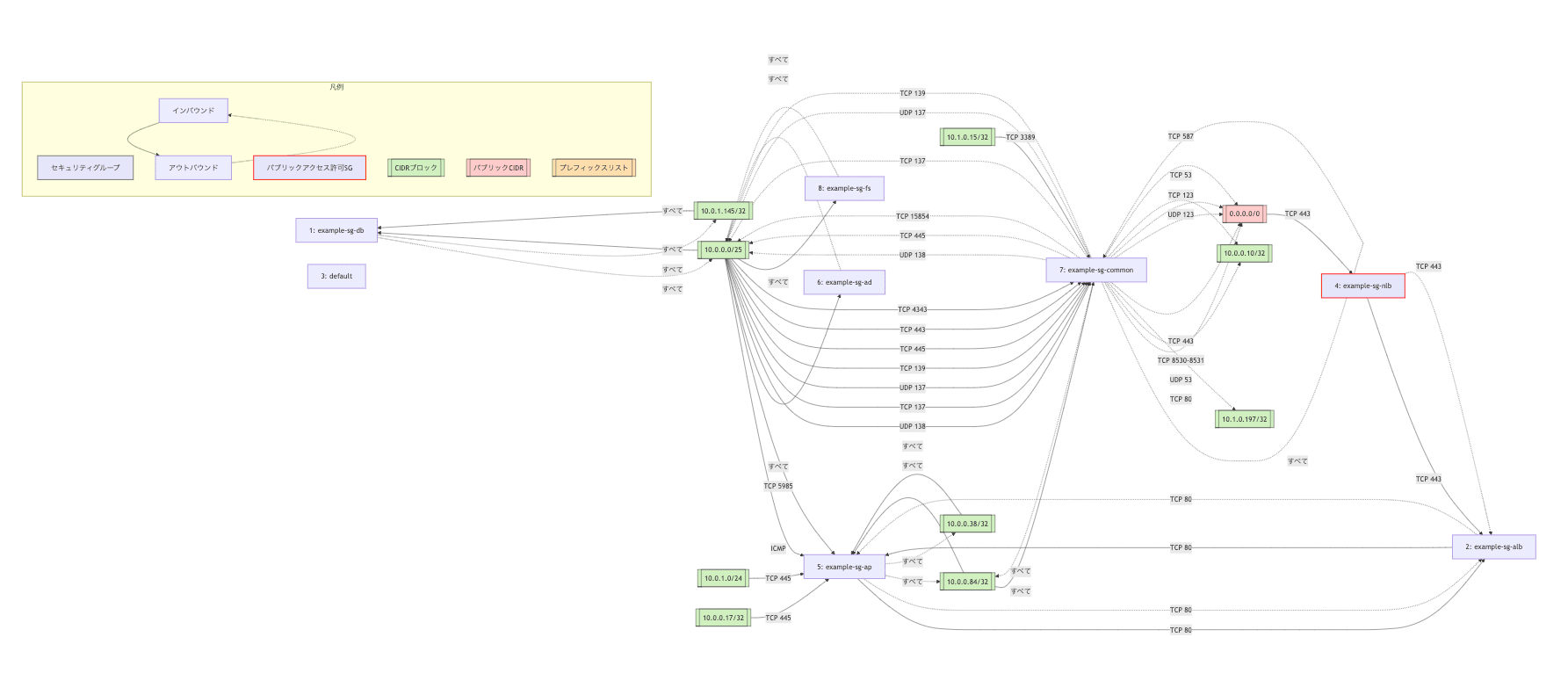Click the TCP 3389 edge label
The image size is (1568, 695).
1021,137
